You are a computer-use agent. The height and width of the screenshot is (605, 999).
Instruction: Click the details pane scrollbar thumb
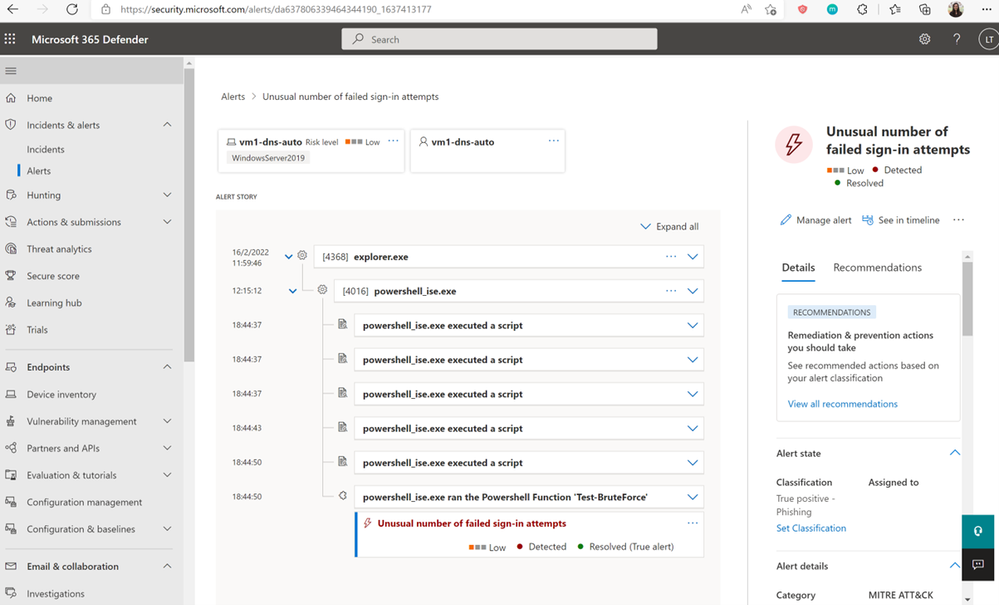pos(968,298)
